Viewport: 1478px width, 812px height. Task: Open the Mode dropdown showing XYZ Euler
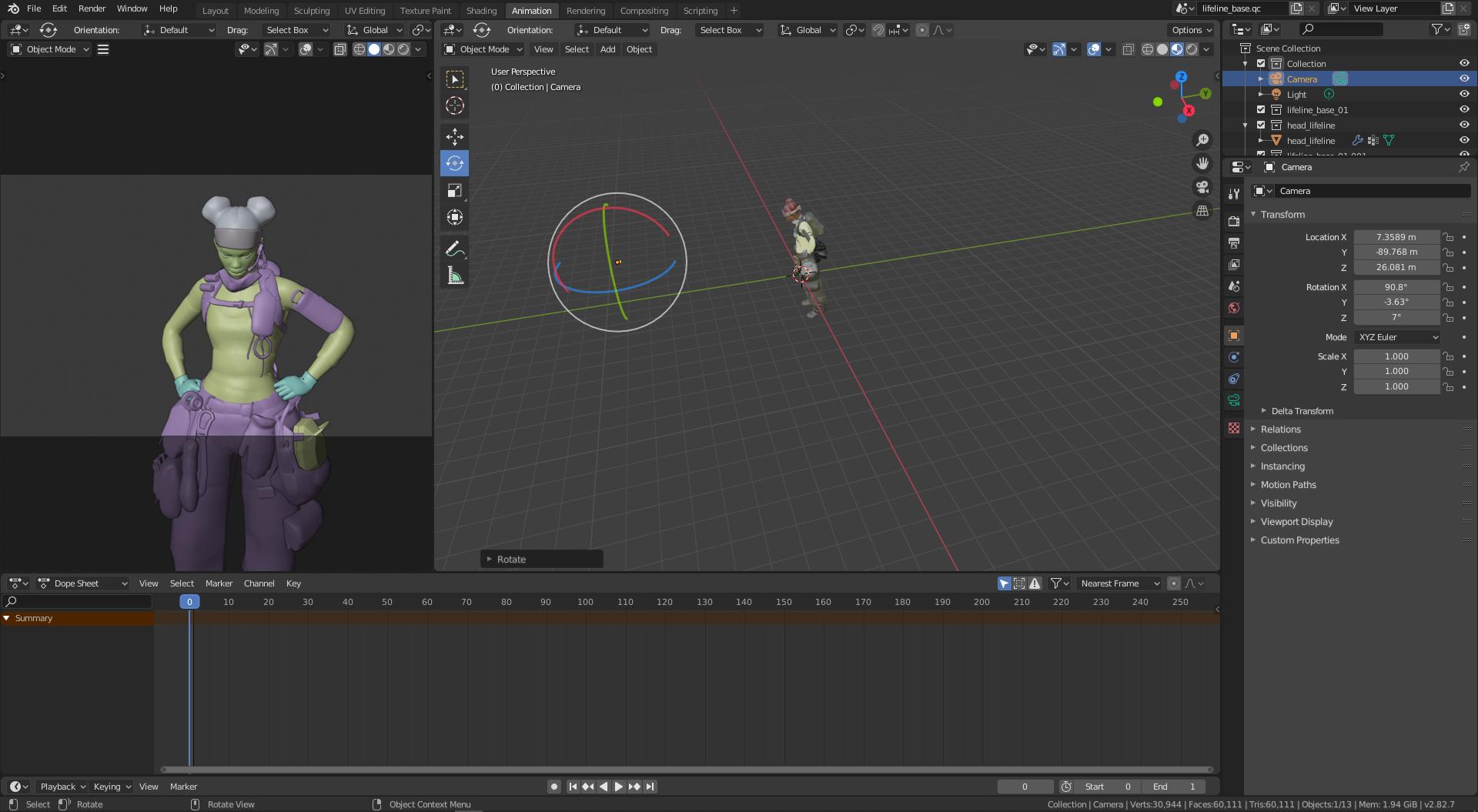point(1396,336)
